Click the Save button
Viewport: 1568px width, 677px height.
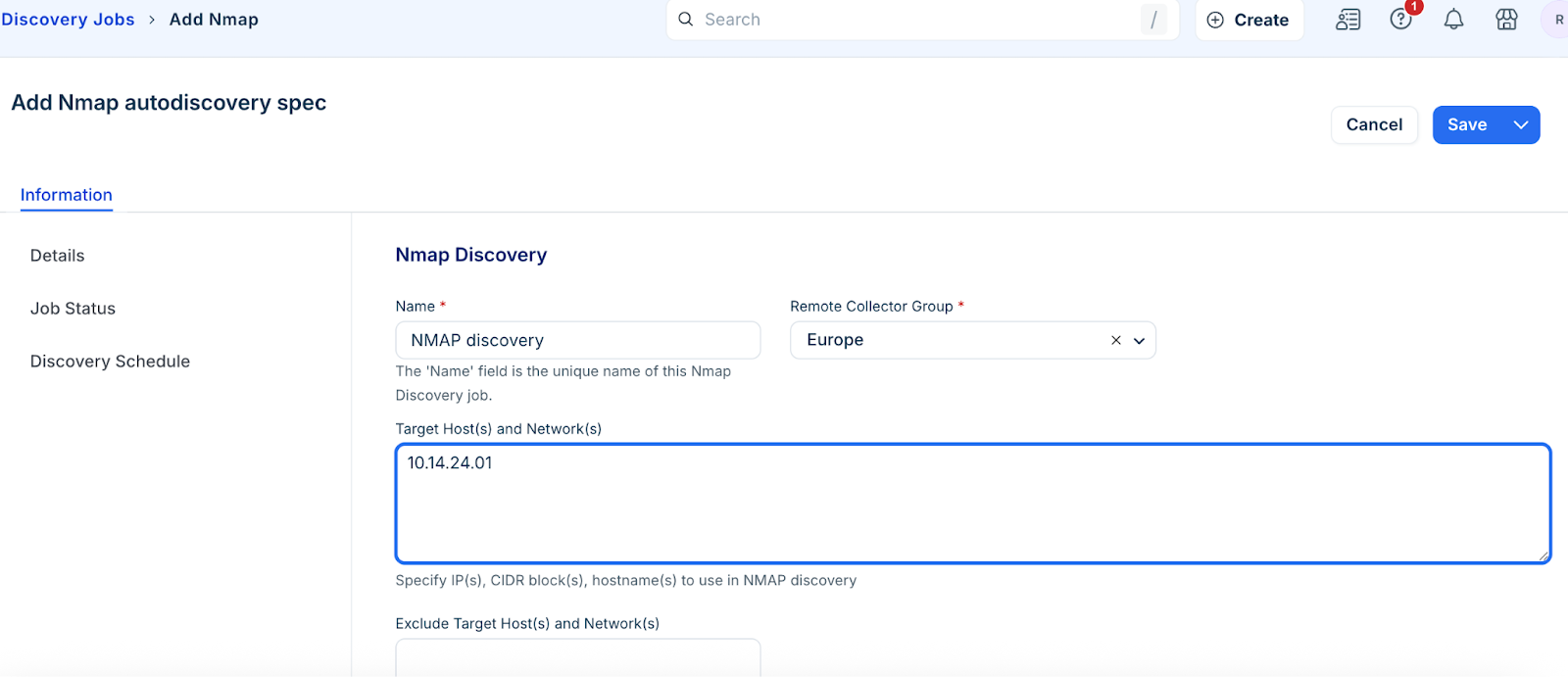click(1467, 124)
